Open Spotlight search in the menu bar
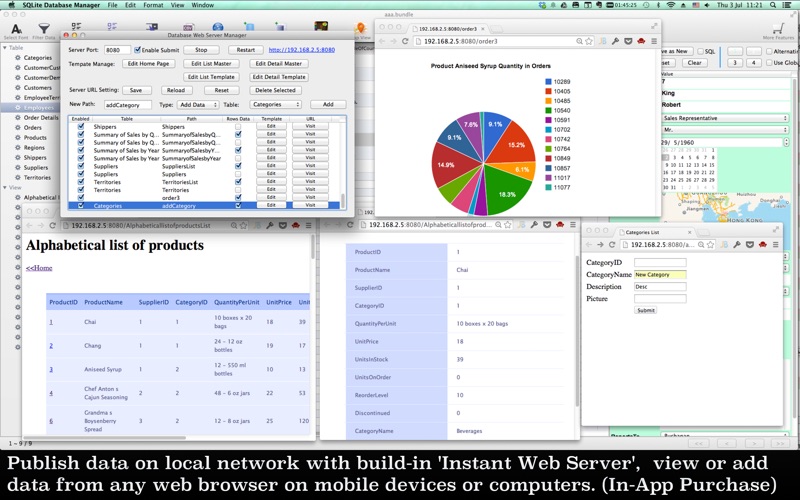Viewport: 800px width, 500px height. point(773,5)
